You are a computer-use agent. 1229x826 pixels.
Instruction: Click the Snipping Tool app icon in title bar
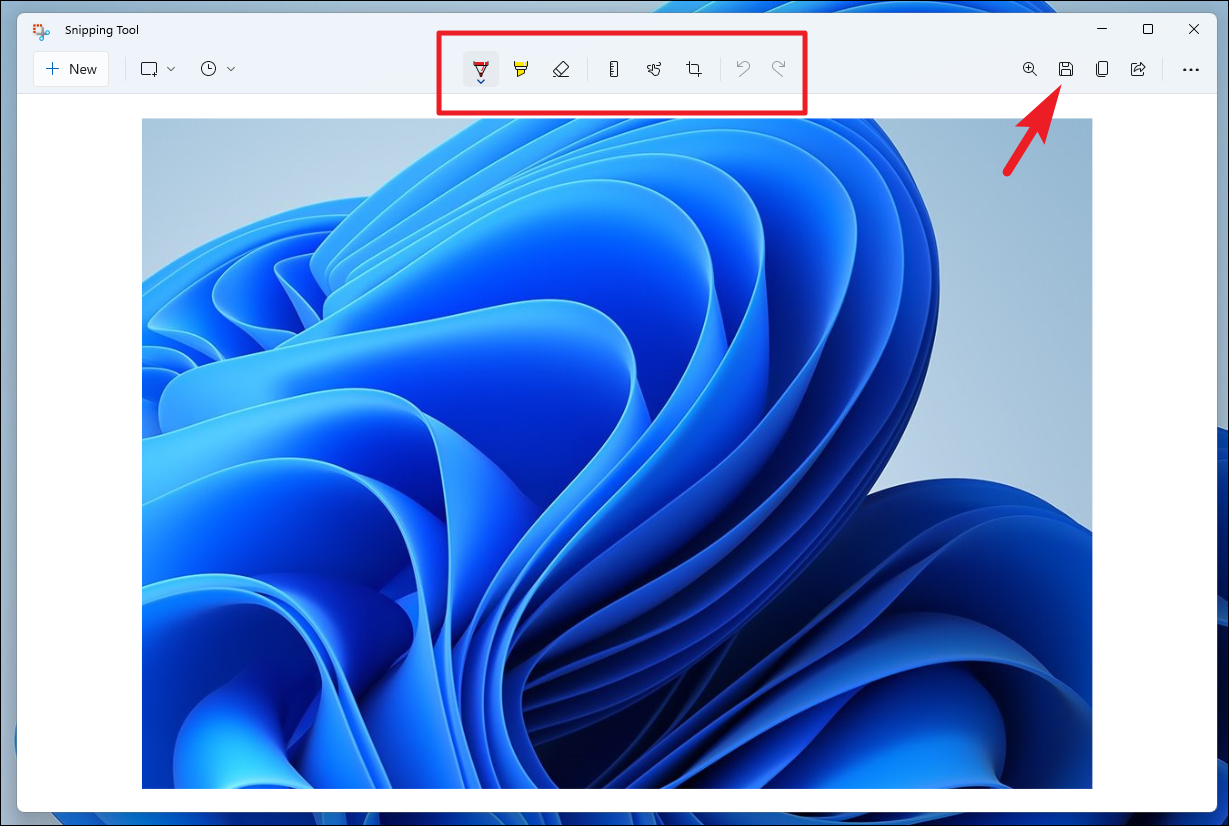tap(42, 30)
